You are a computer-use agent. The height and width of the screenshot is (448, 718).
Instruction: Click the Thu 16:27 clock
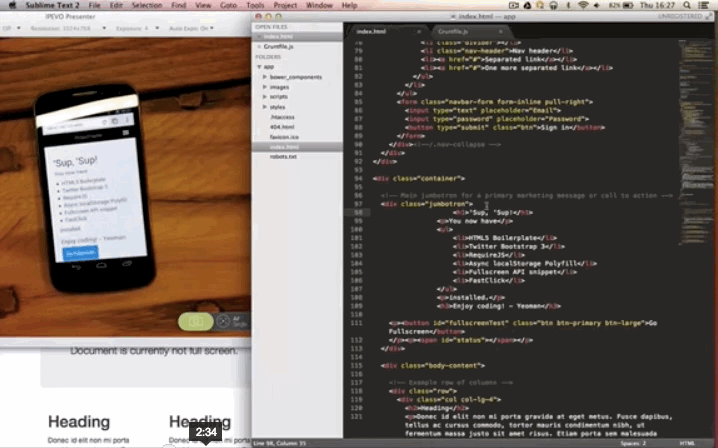pyautogui.click(x=658, y=5)
